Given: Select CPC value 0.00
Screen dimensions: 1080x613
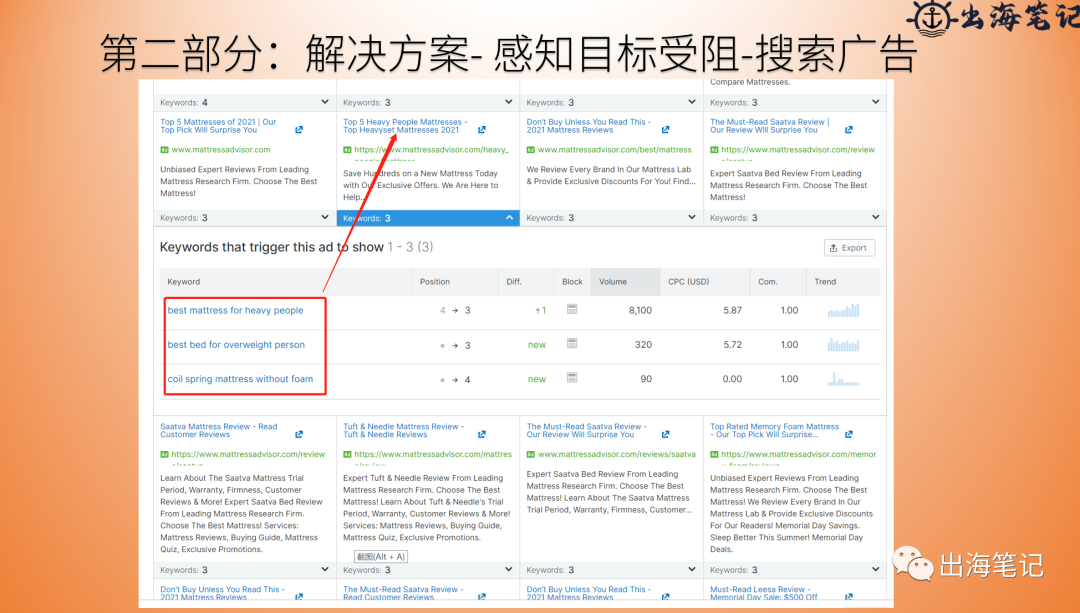Looking at the screenshot, I should click(x=732, y=379).
